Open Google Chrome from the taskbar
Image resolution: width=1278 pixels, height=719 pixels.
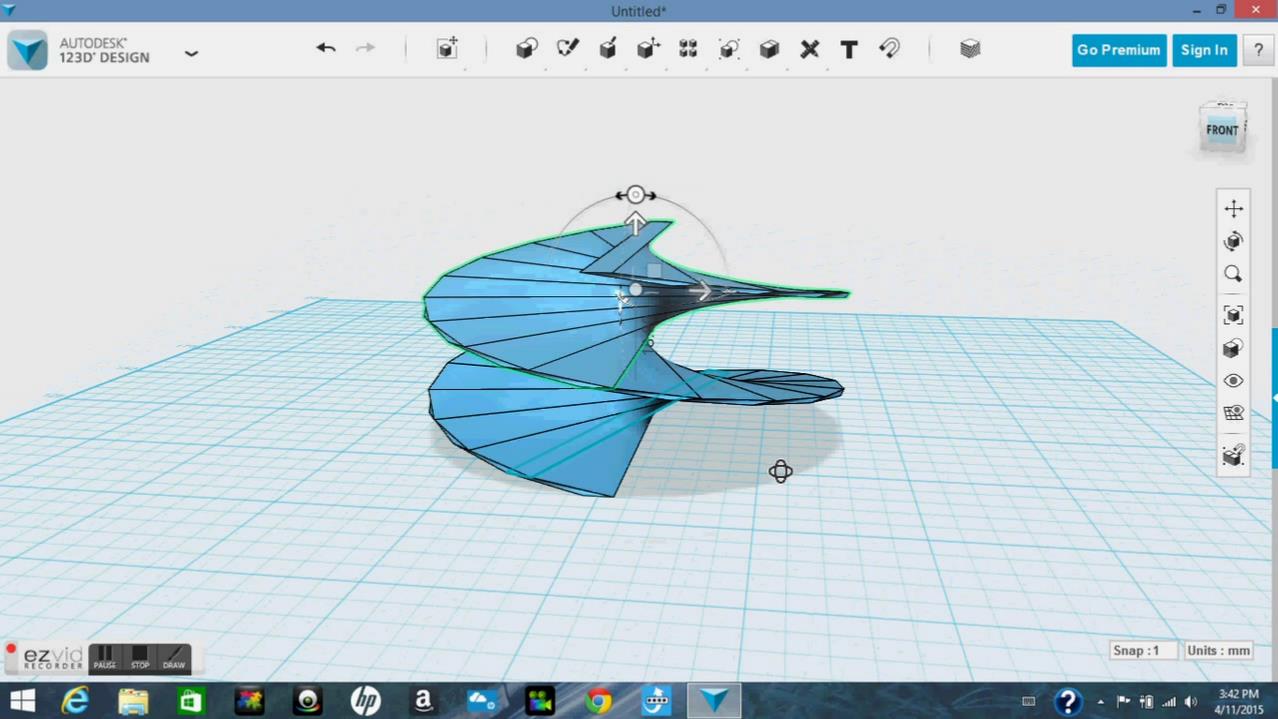tap(599, 701)
